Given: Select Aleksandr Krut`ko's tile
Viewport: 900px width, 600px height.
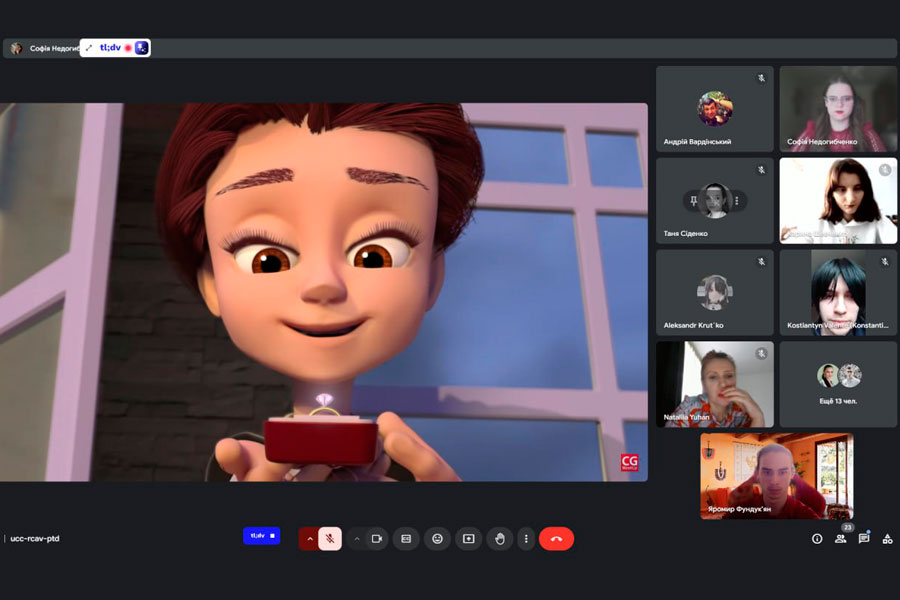Looking at the screenshot, I should (715, 293).
